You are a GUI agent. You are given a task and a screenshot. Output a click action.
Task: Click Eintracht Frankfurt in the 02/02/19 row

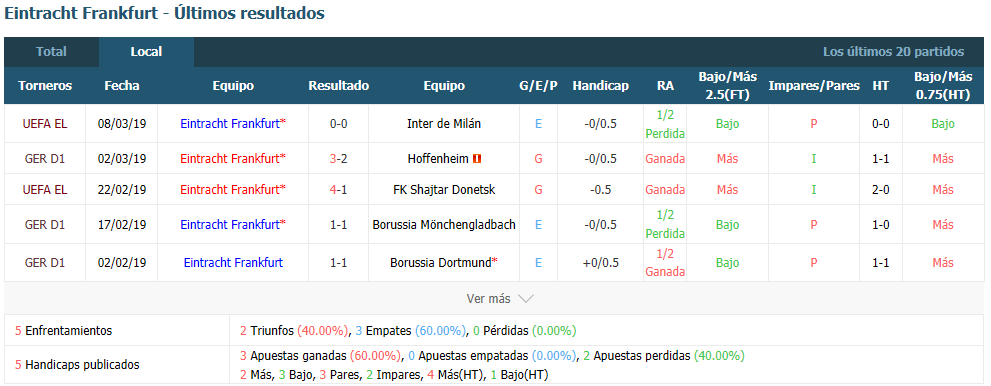(x=233, y=262)
